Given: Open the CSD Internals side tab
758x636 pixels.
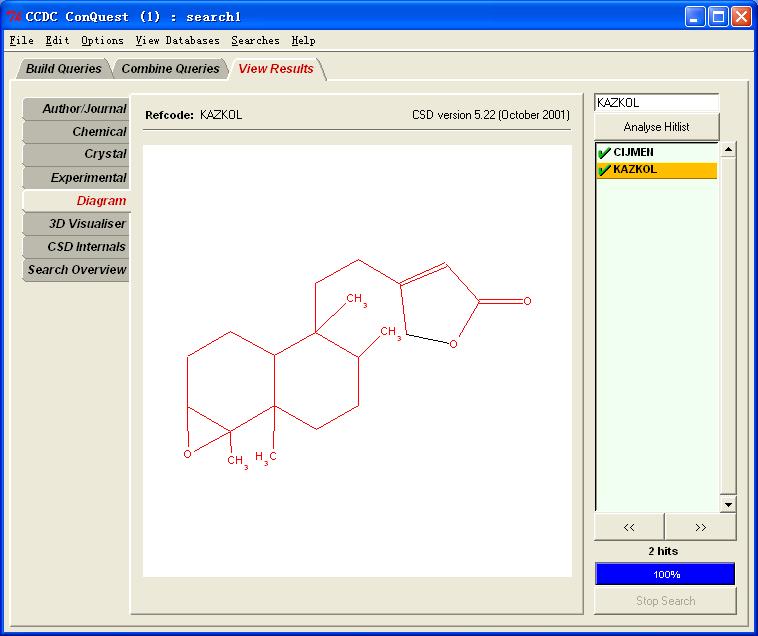Looking at the screenshot, I should click(x=76, y=246).
